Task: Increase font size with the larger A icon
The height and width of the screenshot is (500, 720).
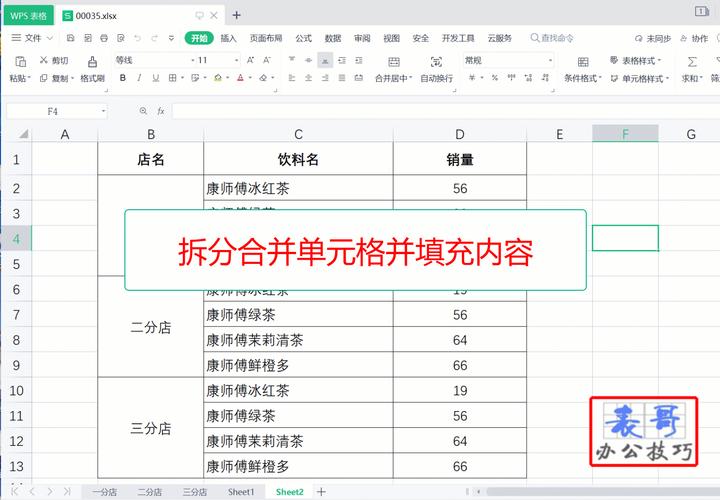Action: (x=250, y=60)
